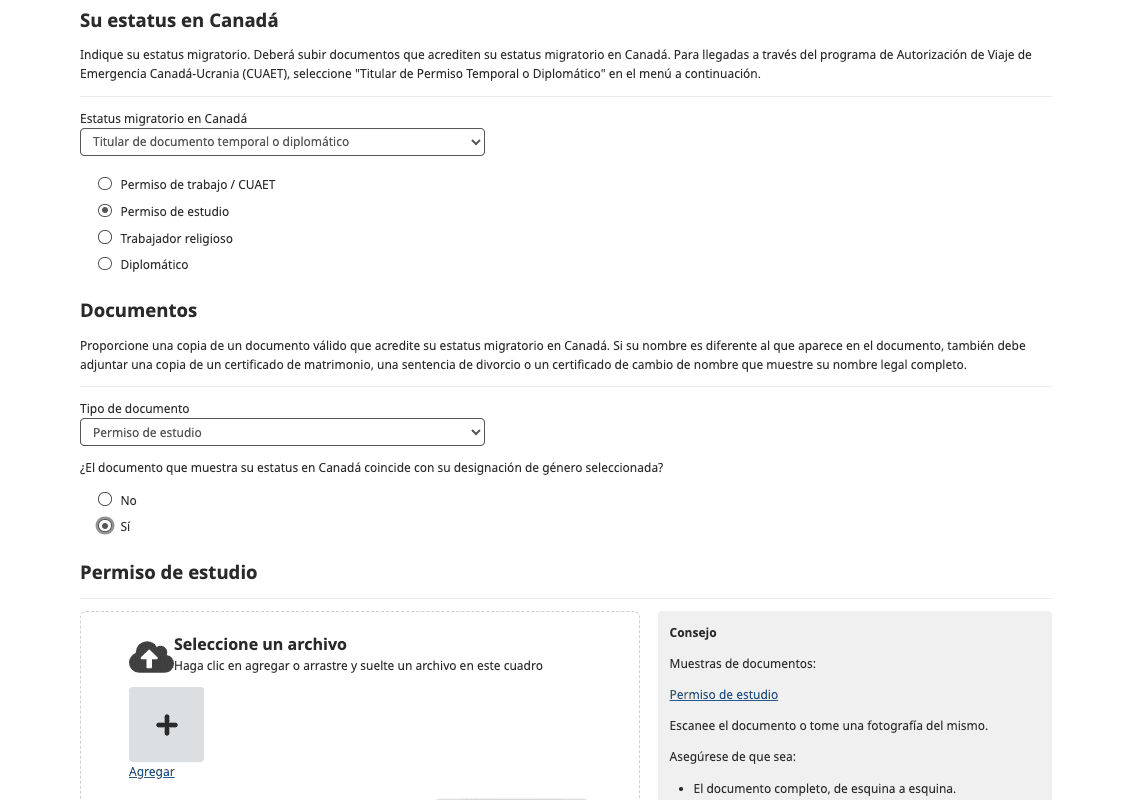Viewport: 1136px width, 800px height.
Task: Click the bold Permiso de estudio section heading
Action: coord(168,573)
